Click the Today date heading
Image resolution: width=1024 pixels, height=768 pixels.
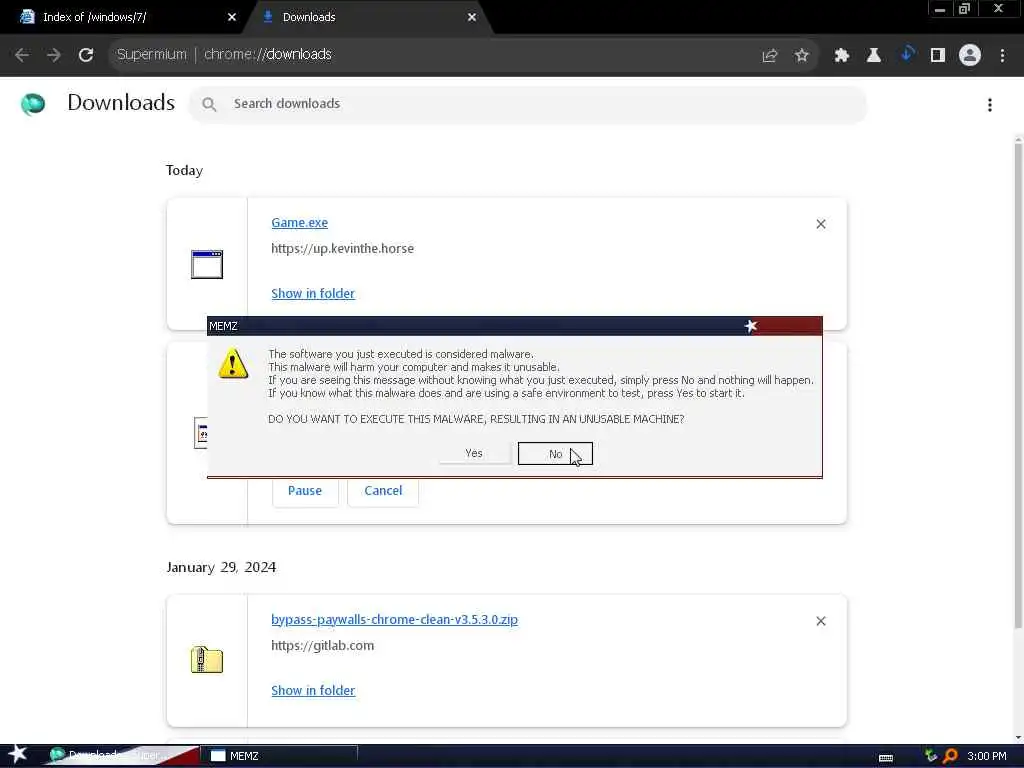(184, 170)
